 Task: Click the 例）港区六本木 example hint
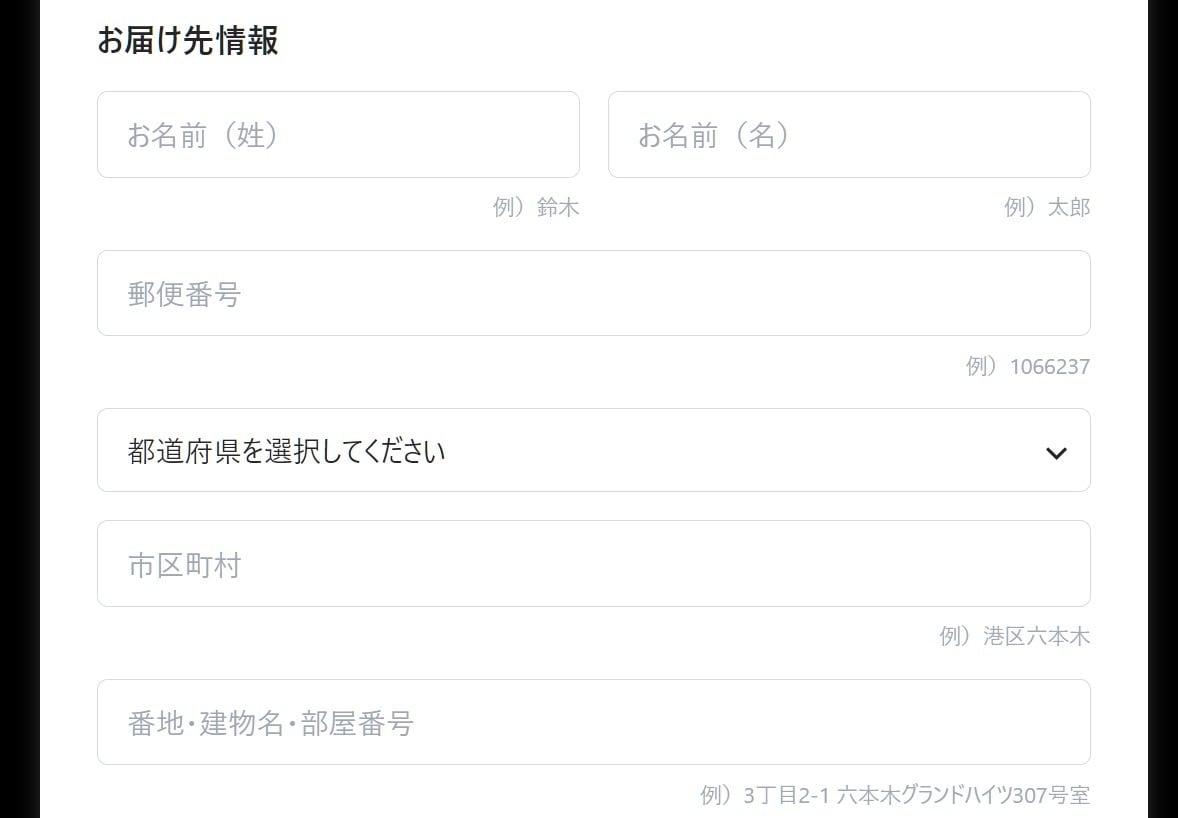click(1014, 637)
